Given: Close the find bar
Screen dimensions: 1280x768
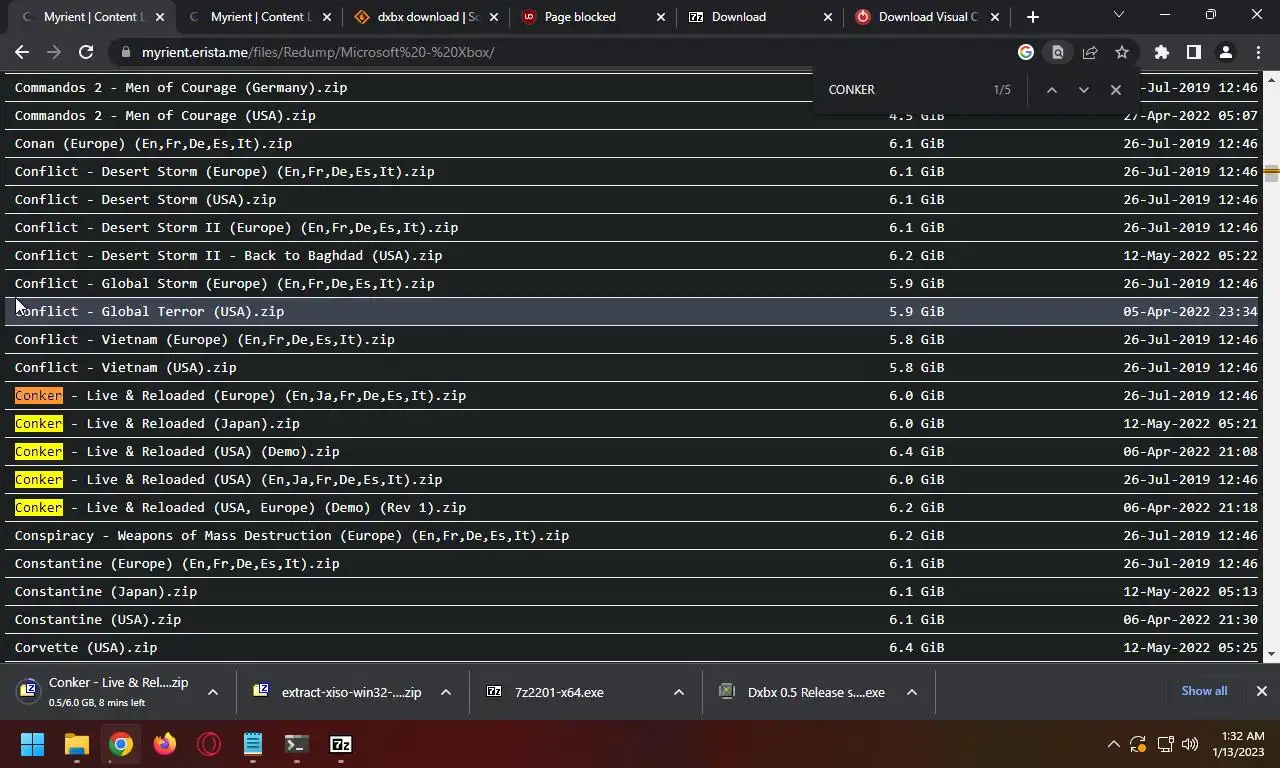Looking at the screenshot, I should (1115, 90).
